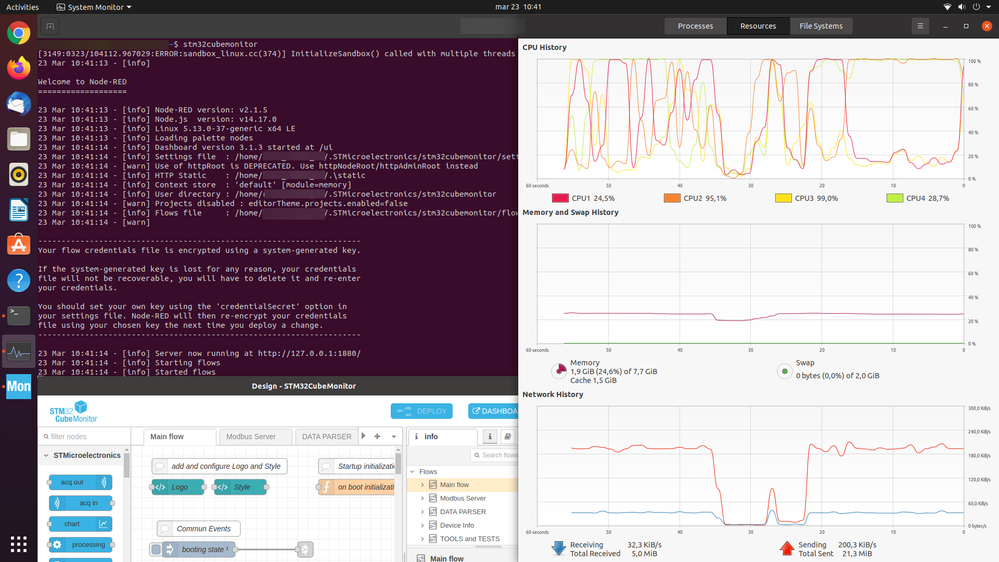The image size is (999, 562).
Task: Open System Monitor app menu in top bar
Action: click(x=94, y=7)
